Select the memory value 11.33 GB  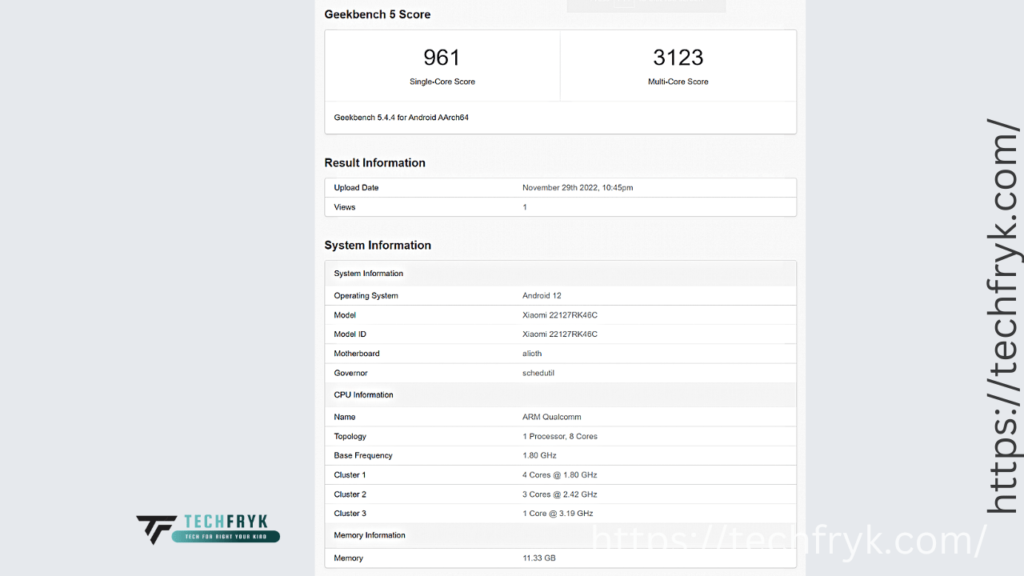click(x=539, y=558)
